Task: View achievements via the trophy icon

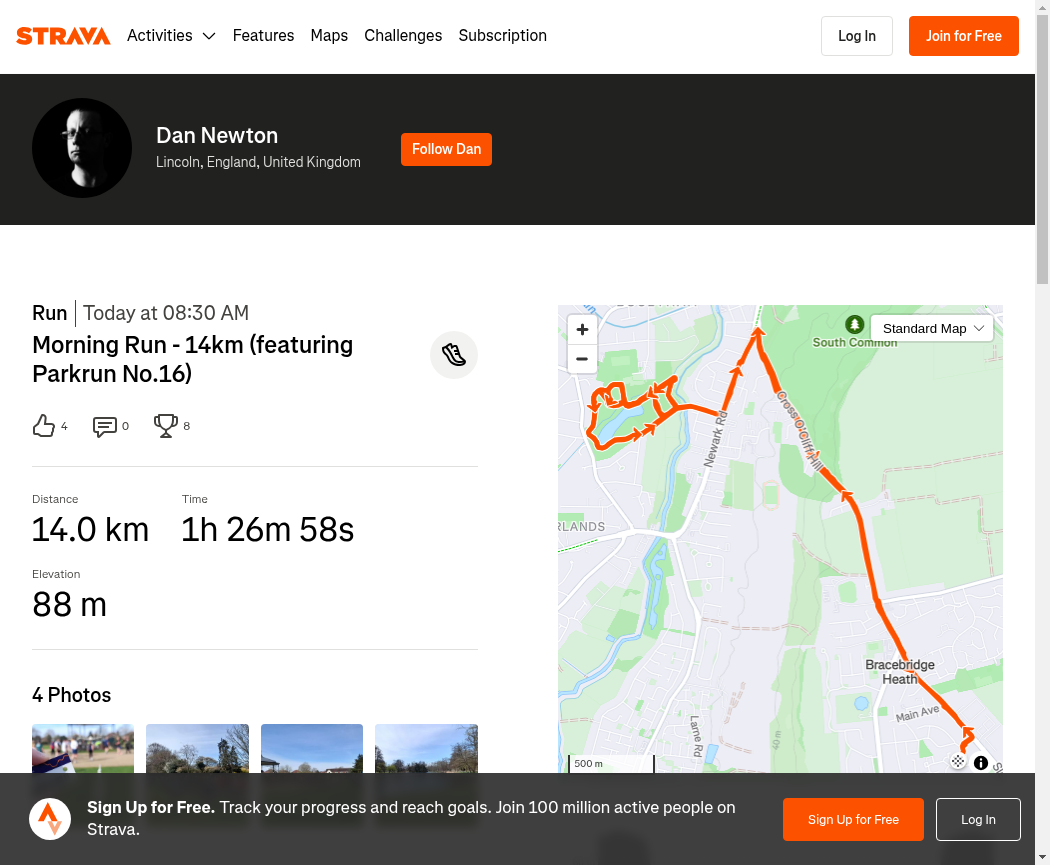Action: coord(165,426)
